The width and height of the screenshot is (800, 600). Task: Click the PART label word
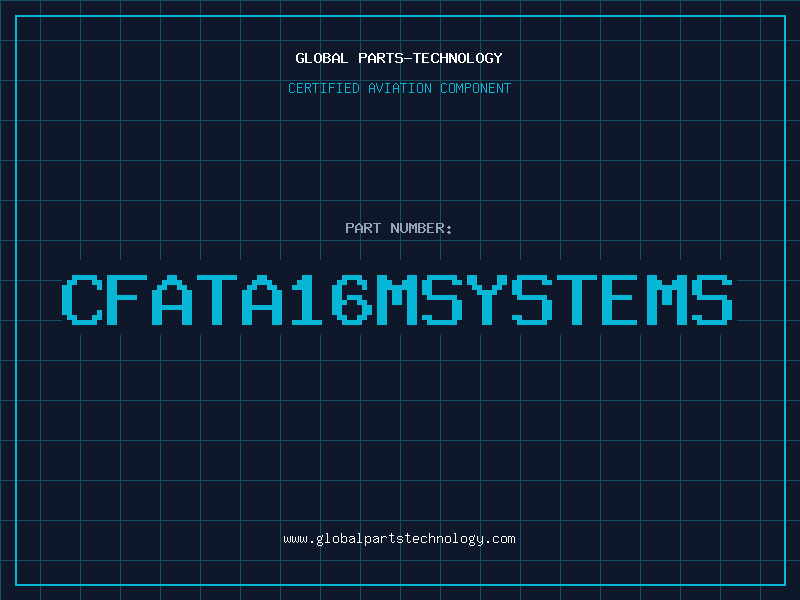coord(363,228)
